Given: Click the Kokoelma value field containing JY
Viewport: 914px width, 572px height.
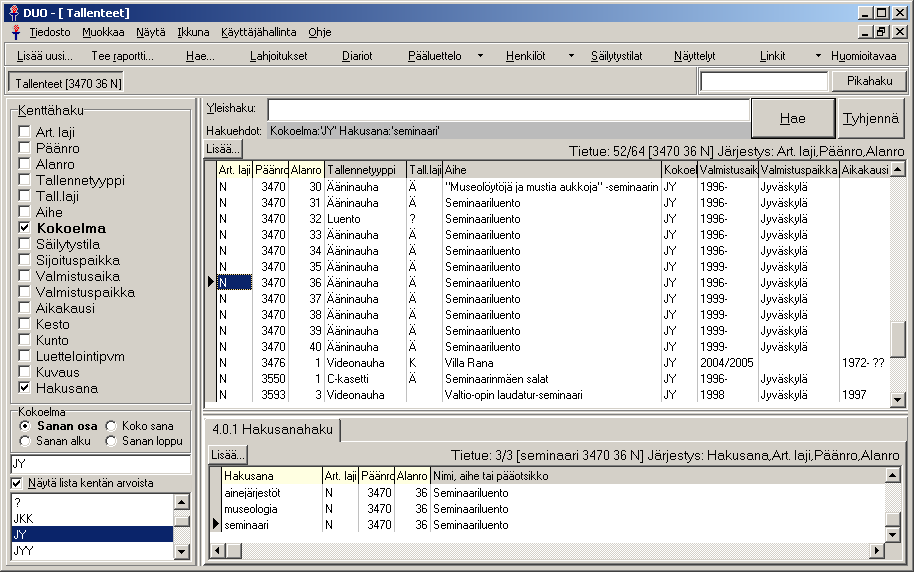Looking at the screenshot, I should click(x=101, y=464).
